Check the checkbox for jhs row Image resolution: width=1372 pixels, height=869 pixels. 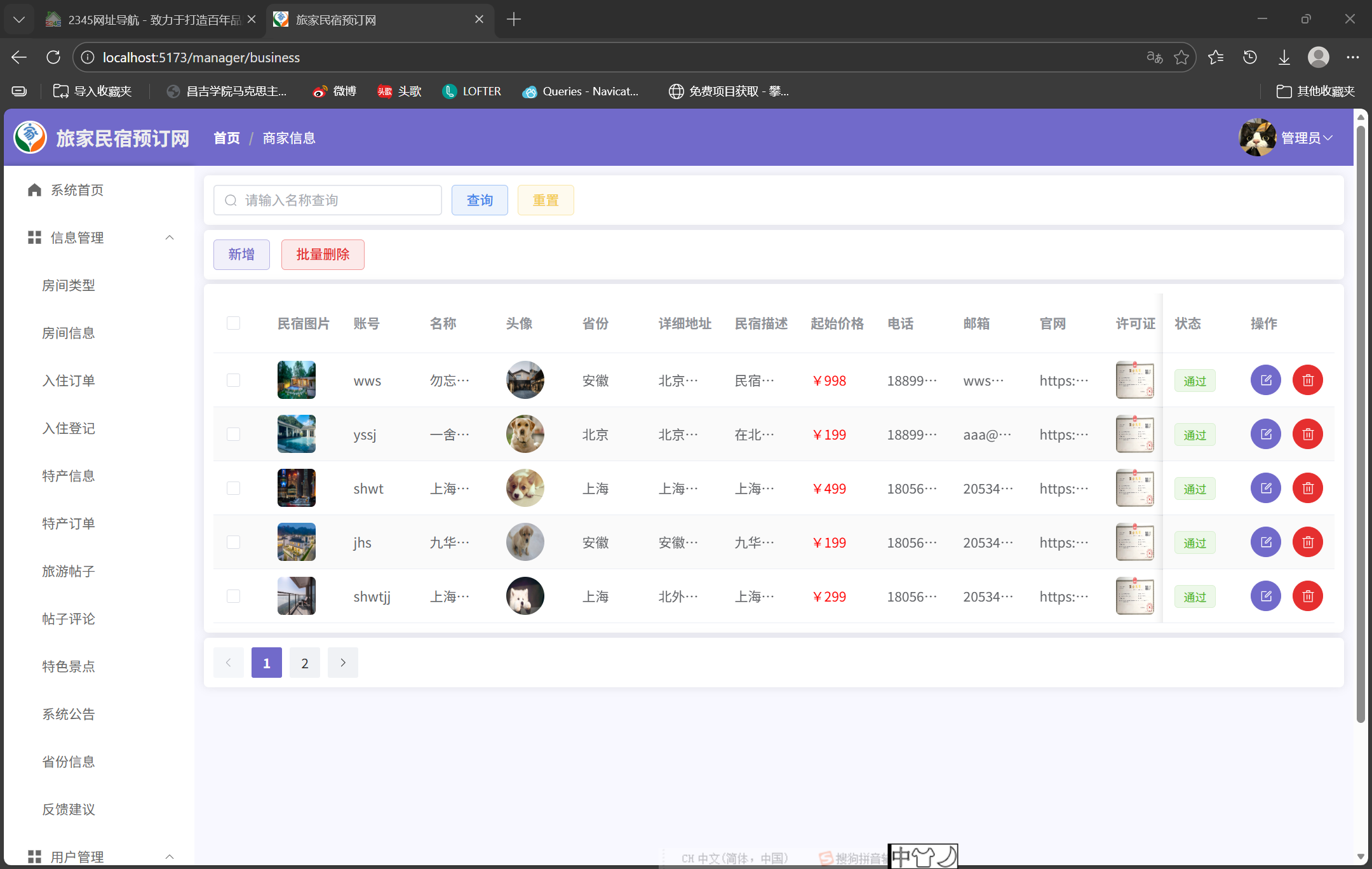tap(233, 542)
